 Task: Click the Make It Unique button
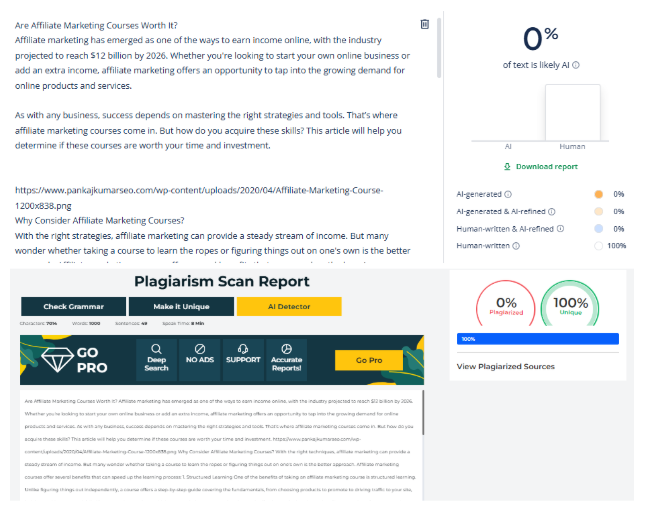pyautogui.click(x=182, y=307)
